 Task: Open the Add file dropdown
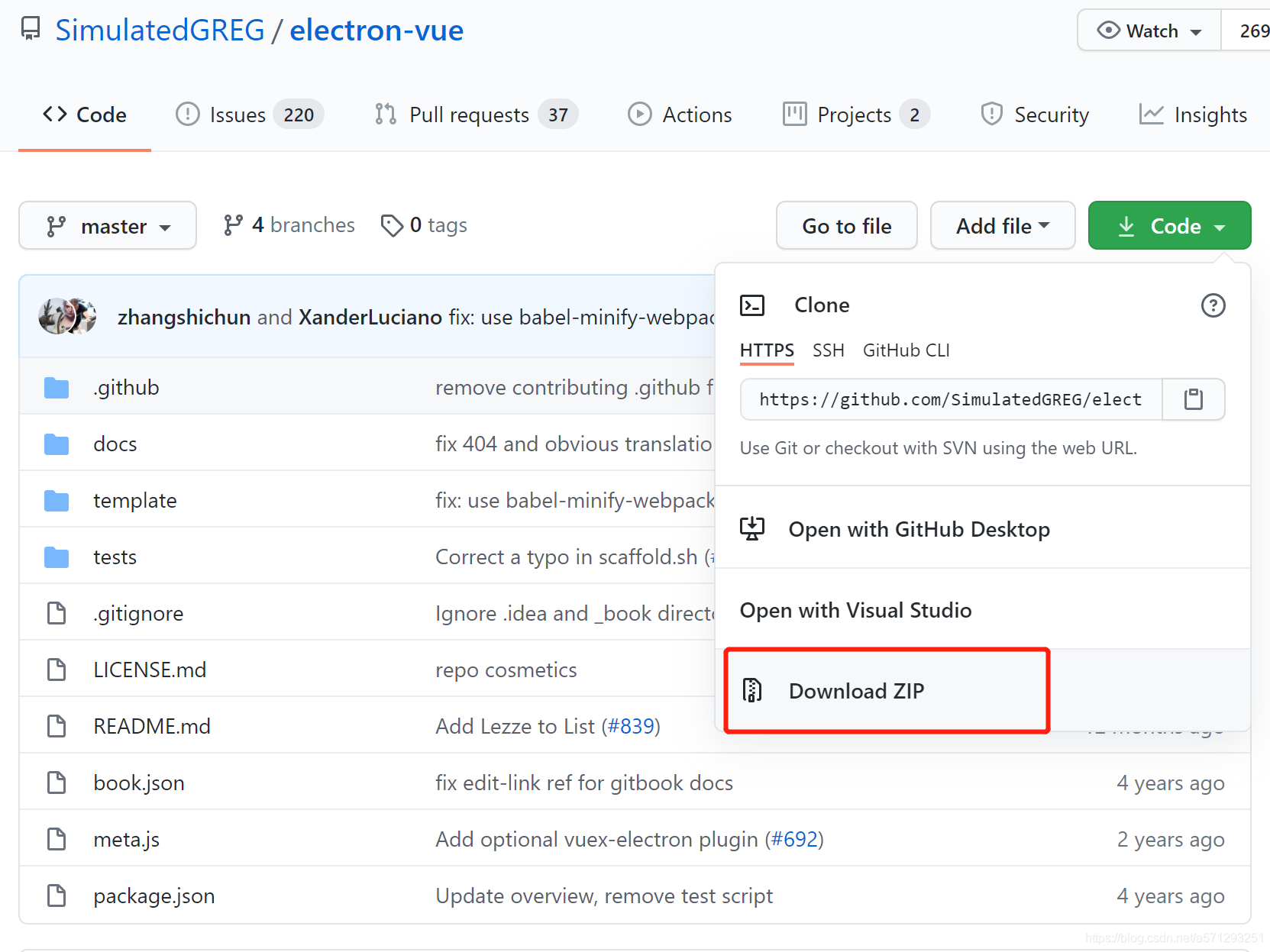pos(1003,226)
